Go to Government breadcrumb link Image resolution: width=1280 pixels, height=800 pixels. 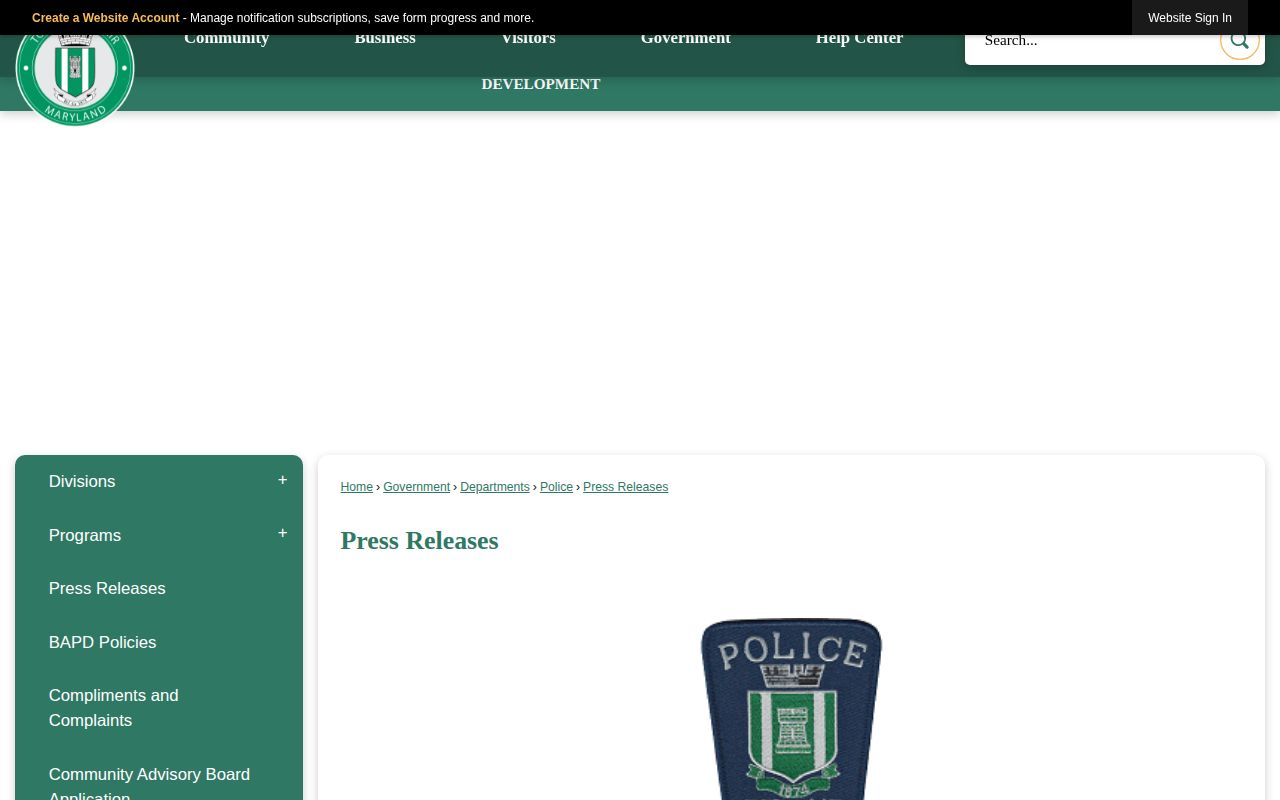click(417, 487)
